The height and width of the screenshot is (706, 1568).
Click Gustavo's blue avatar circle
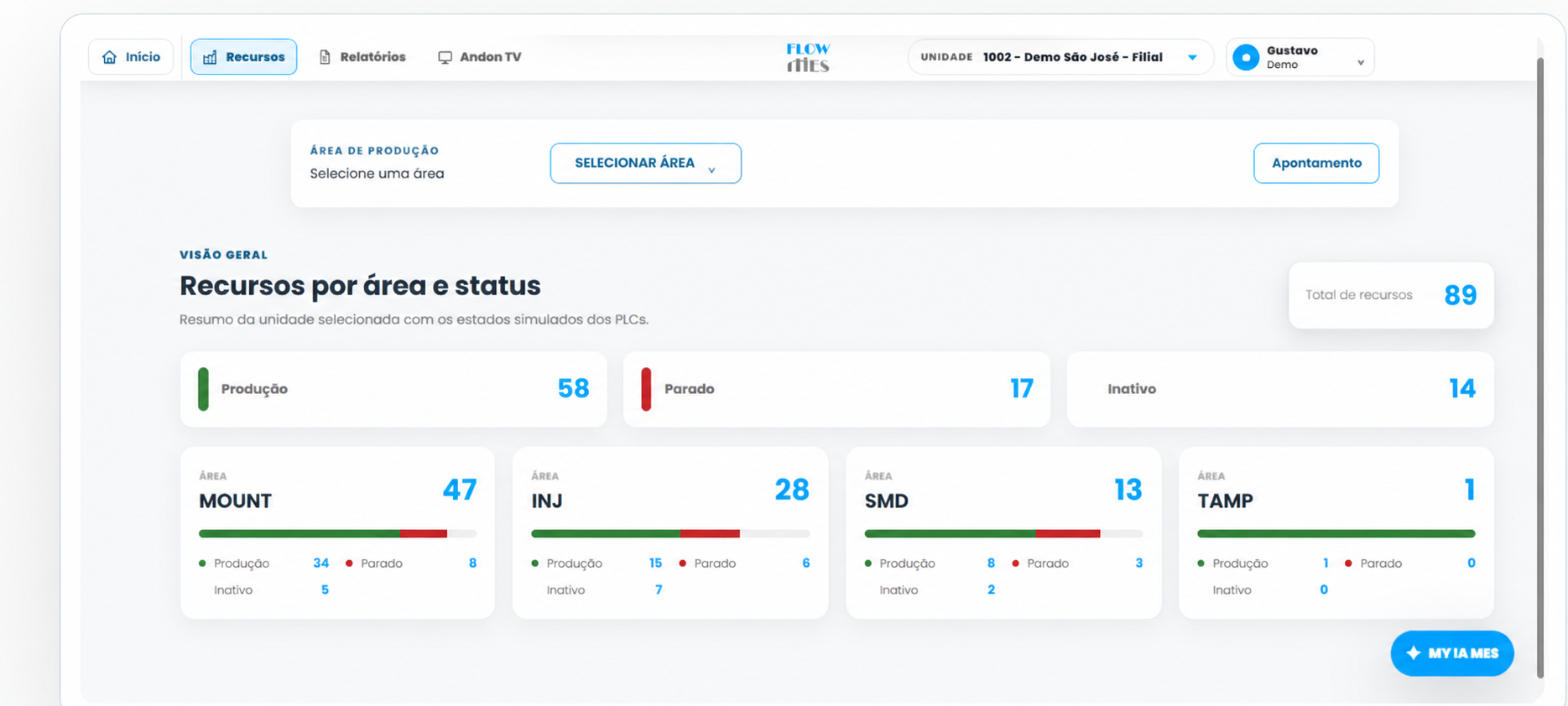[1247, 57]
